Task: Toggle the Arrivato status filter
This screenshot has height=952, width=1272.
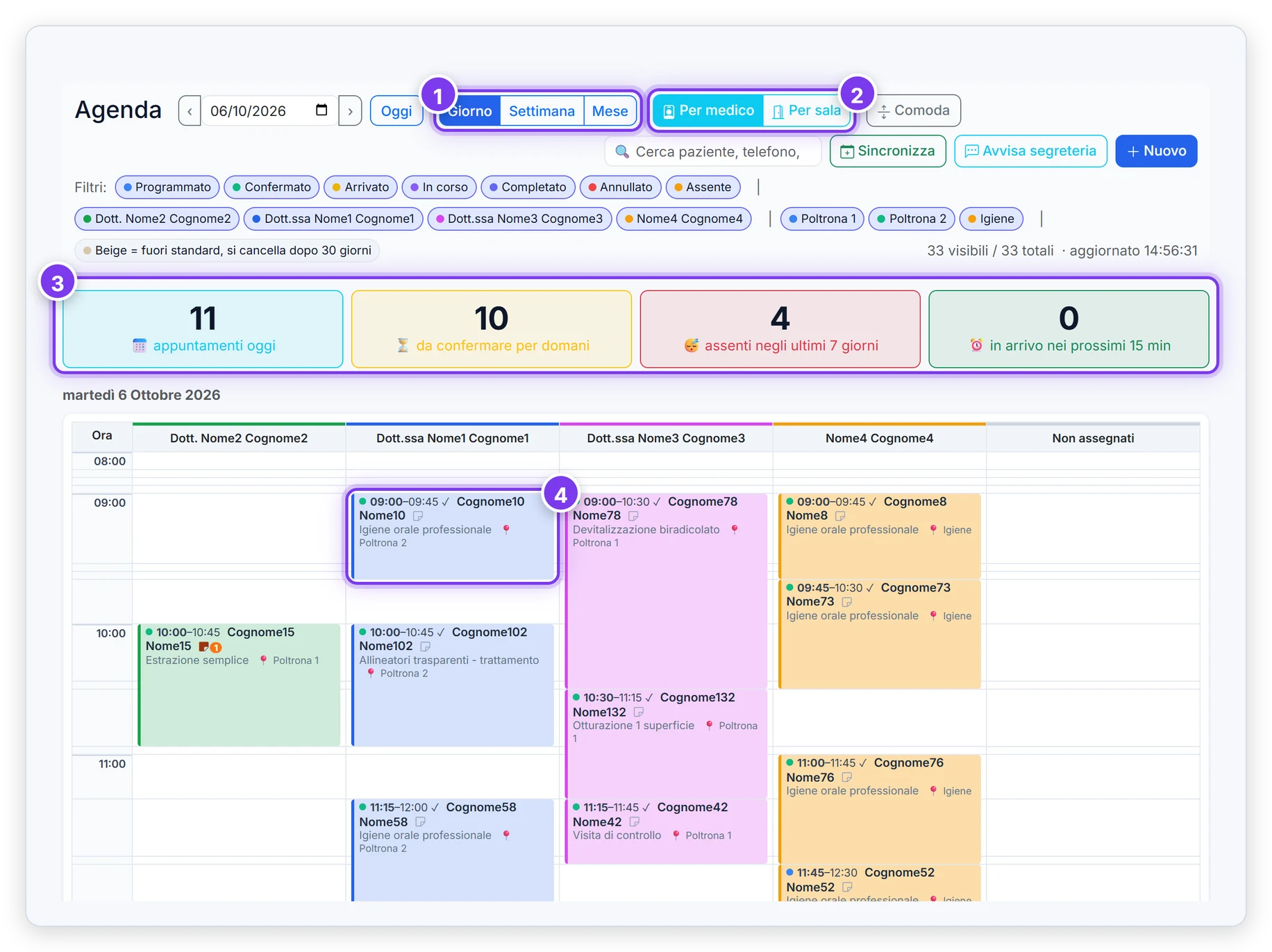Action: (x=361, y=187)
